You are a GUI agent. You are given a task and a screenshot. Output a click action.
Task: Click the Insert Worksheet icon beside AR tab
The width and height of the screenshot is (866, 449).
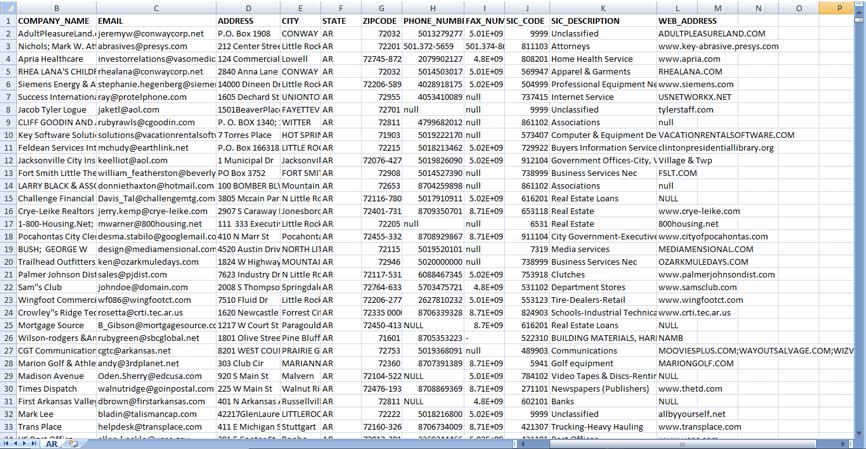73,443
